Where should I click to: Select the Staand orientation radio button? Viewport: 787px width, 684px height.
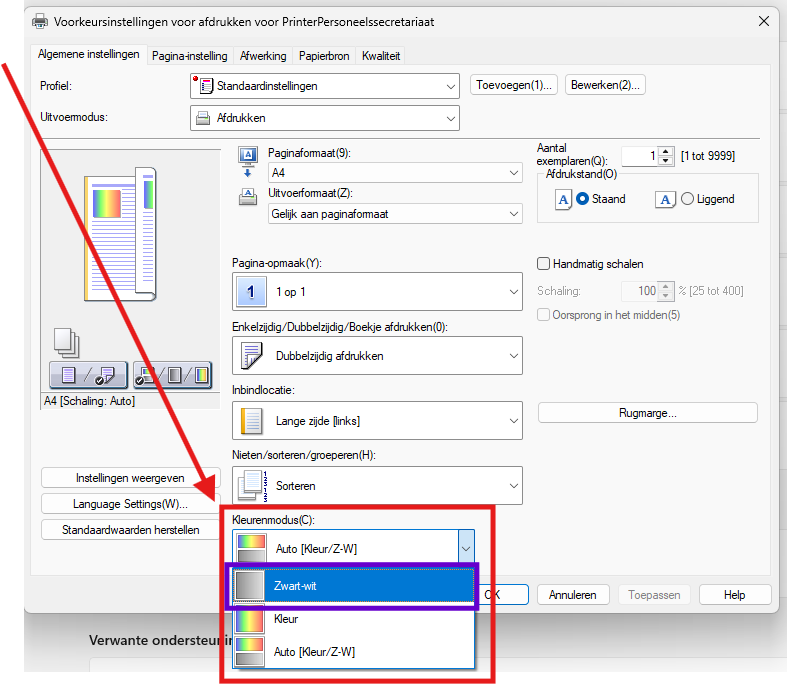[x=583, y=199]
